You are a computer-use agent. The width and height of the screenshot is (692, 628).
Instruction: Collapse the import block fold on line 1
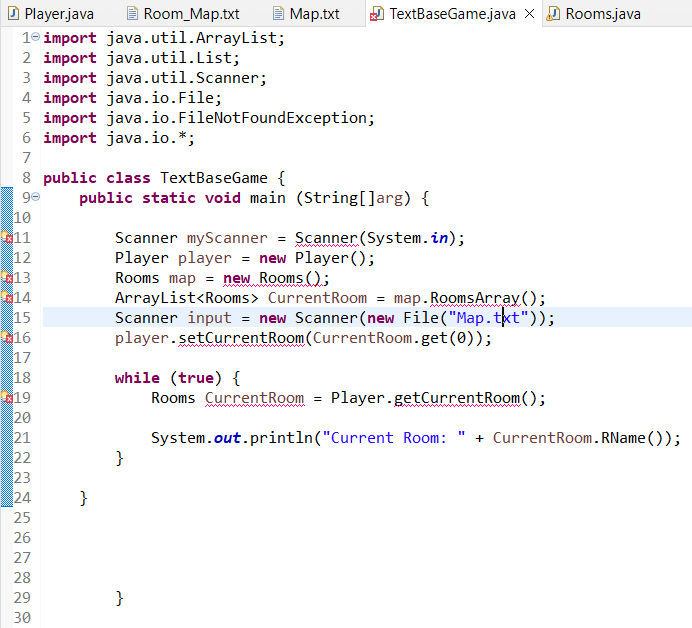(x=36, y=37)
